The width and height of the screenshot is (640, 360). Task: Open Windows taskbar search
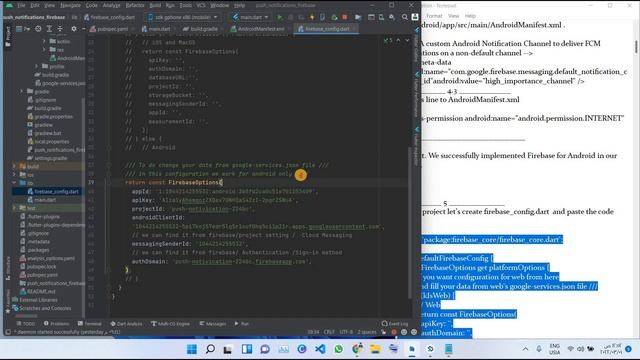[x=210, y=349]
